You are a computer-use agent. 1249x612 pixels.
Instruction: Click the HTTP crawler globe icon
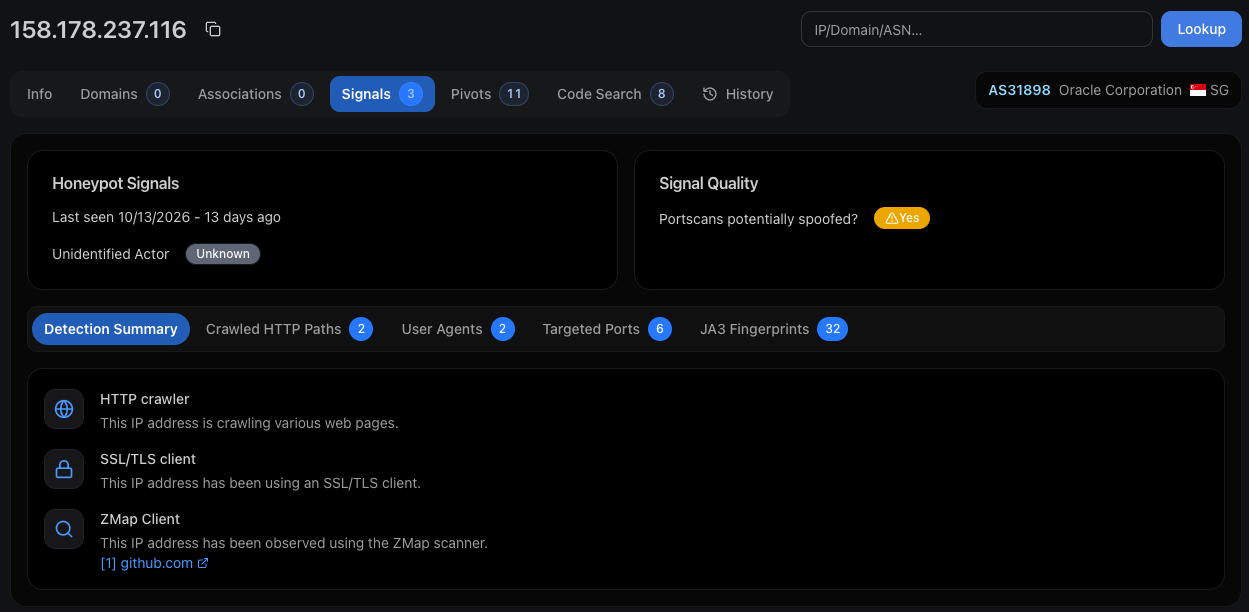pyautogui.click(x=64, y=409)
